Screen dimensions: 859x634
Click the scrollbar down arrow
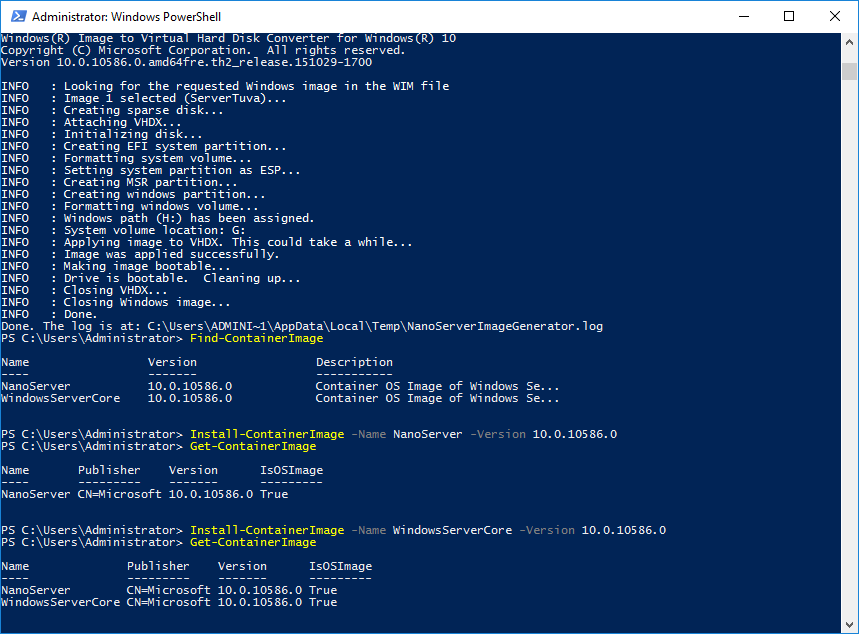pos(848,625)
